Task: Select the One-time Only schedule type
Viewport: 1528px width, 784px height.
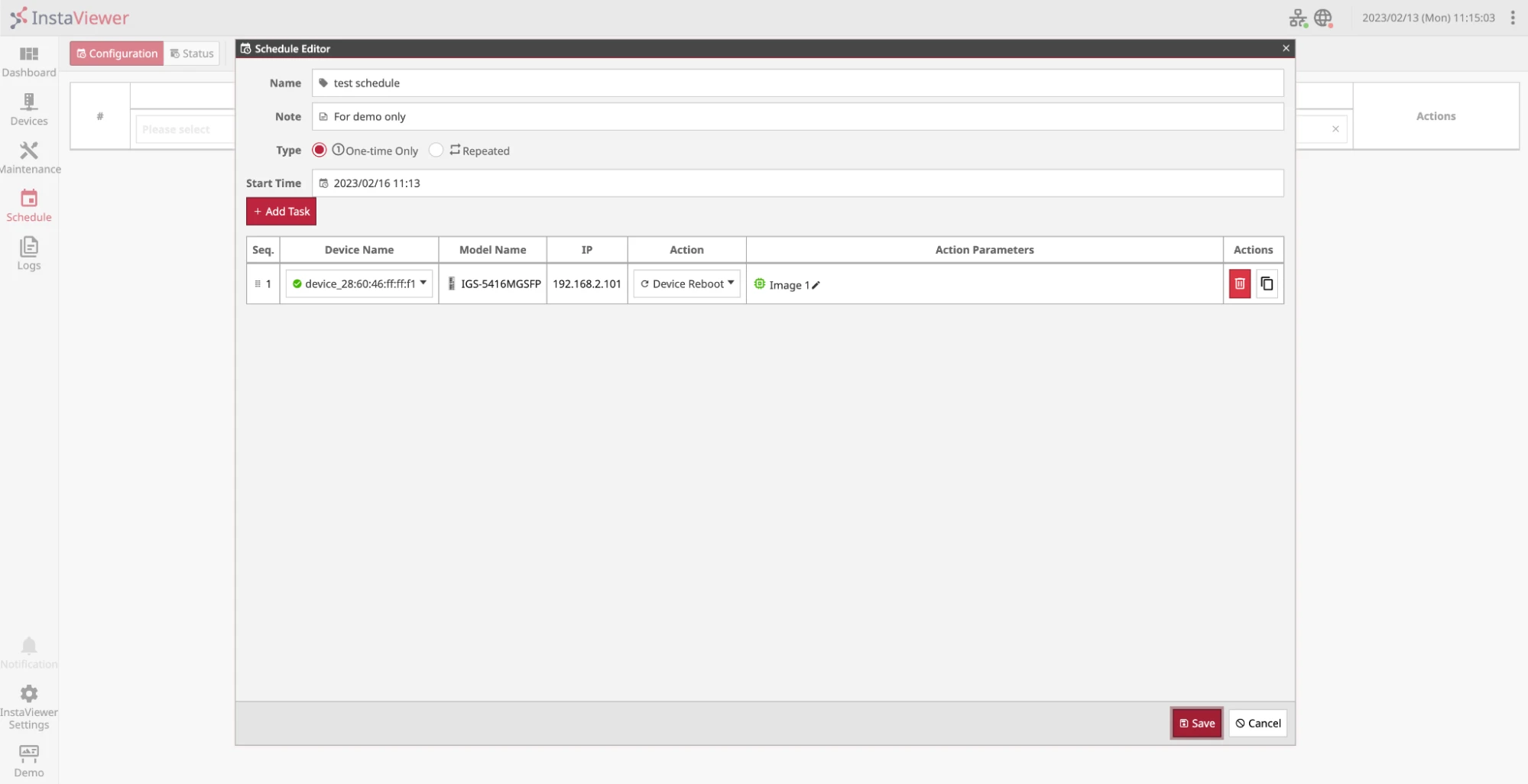Action: 320,150
